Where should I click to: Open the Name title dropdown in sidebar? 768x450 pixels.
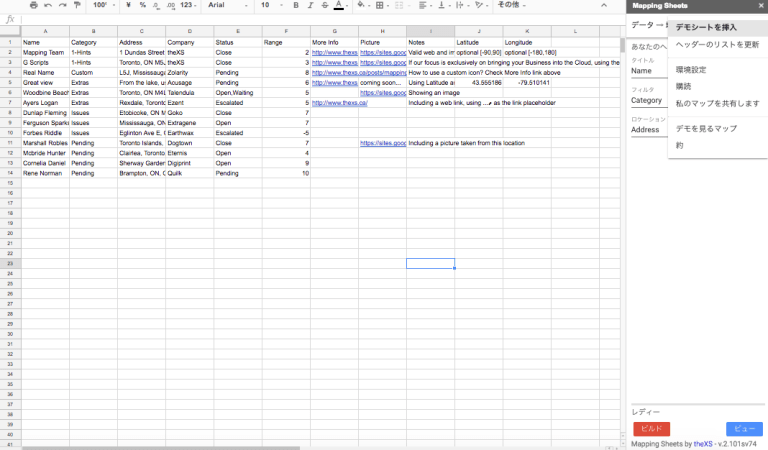click(x=649, y=71)
